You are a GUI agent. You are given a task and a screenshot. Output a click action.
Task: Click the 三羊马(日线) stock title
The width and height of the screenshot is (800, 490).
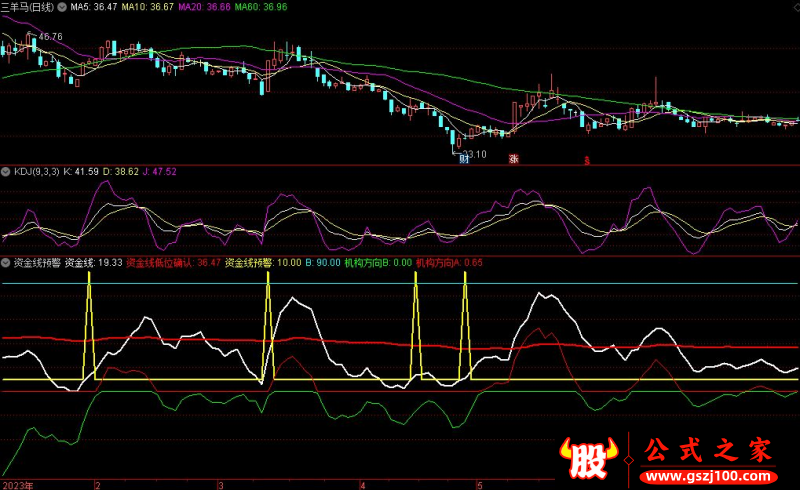28,7
